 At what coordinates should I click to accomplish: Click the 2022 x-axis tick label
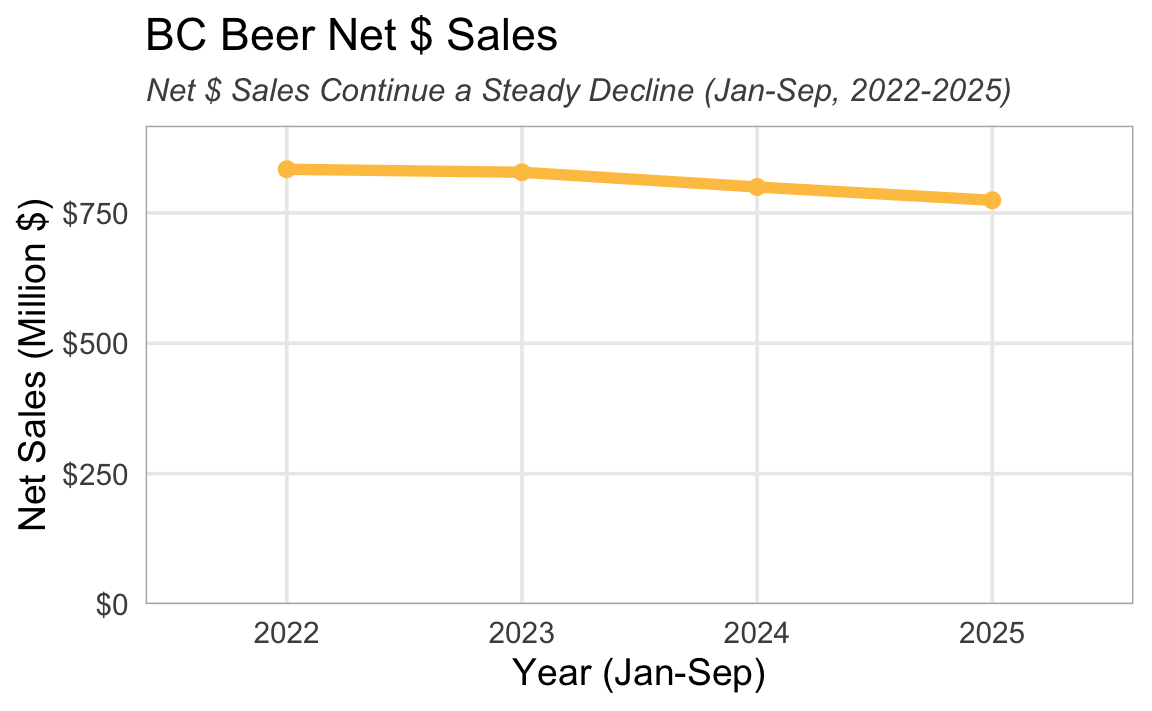coord(286,633)
